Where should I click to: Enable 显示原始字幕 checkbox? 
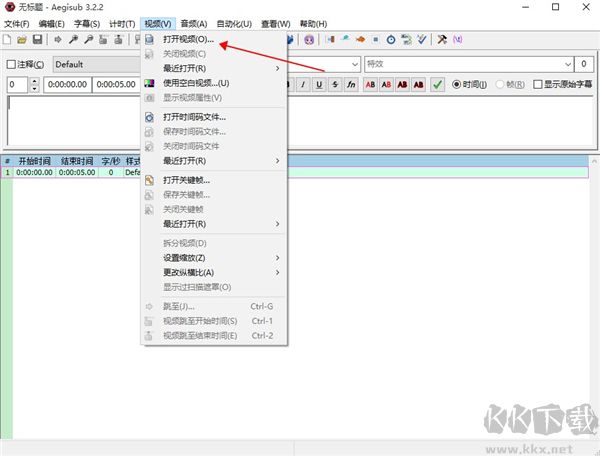[538, 85]
